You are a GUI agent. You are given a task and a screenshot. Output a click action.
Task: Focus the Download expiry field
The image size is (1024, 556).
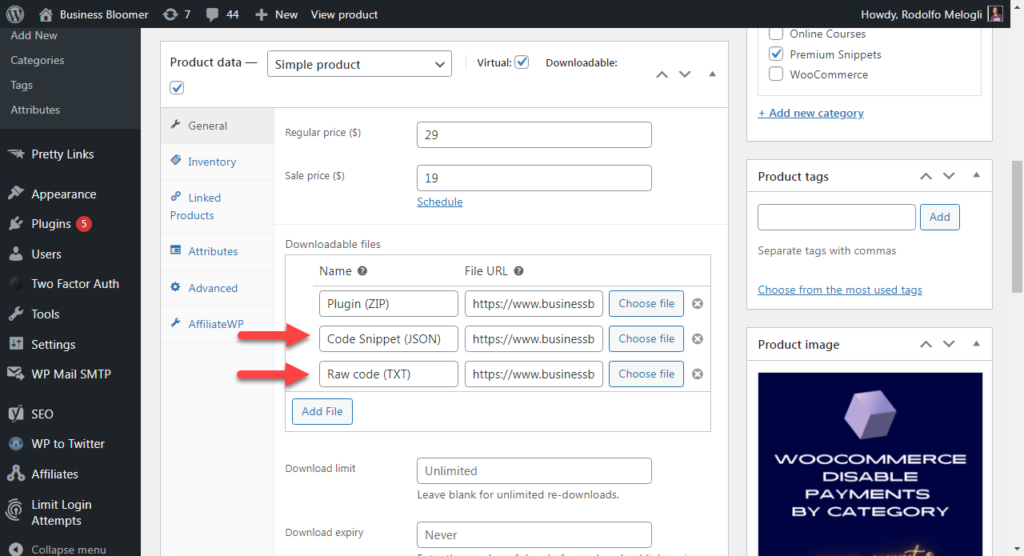coord(534,534)
